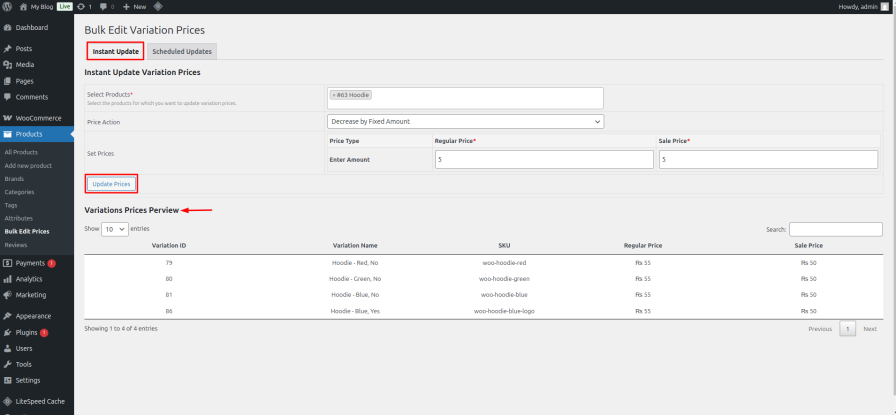Viewport: 896px width, 415px height.
Task: Open LiteSpeed Cache via its icon
Action: click(8, 401)
